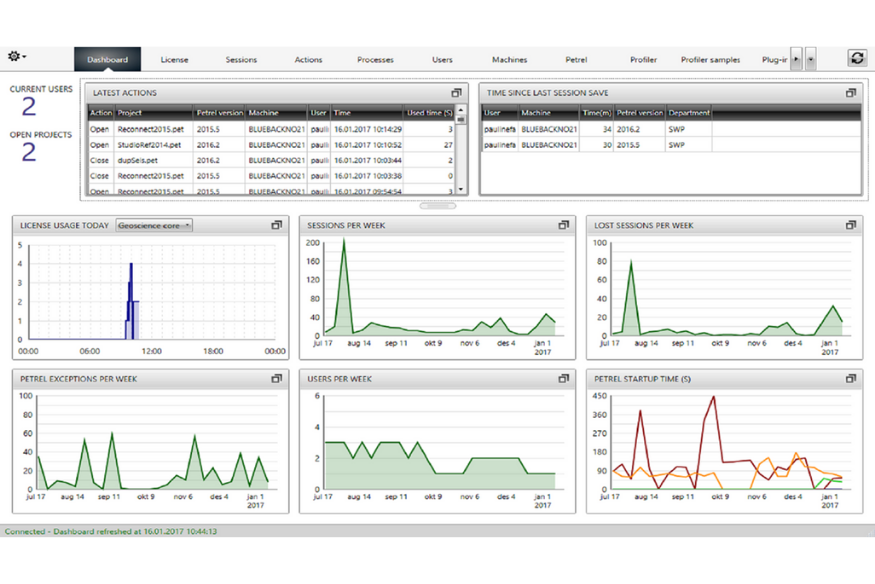This screenshot has height=584, width=875.
Task: Switch to the License tab
Action: click(x=174, y=59)
